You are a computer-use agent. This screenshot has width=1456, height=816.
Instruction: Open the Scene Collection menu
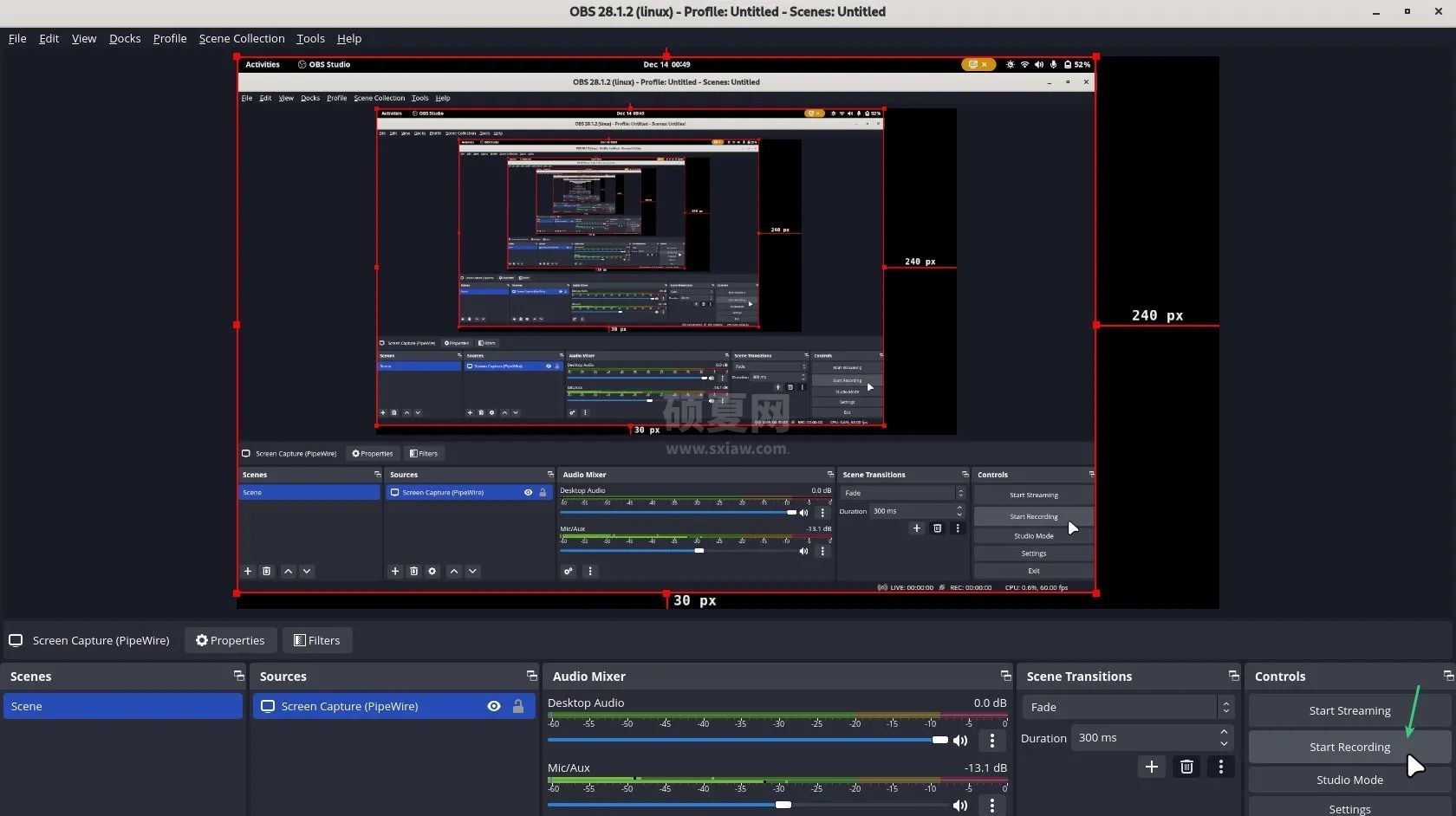242,38
